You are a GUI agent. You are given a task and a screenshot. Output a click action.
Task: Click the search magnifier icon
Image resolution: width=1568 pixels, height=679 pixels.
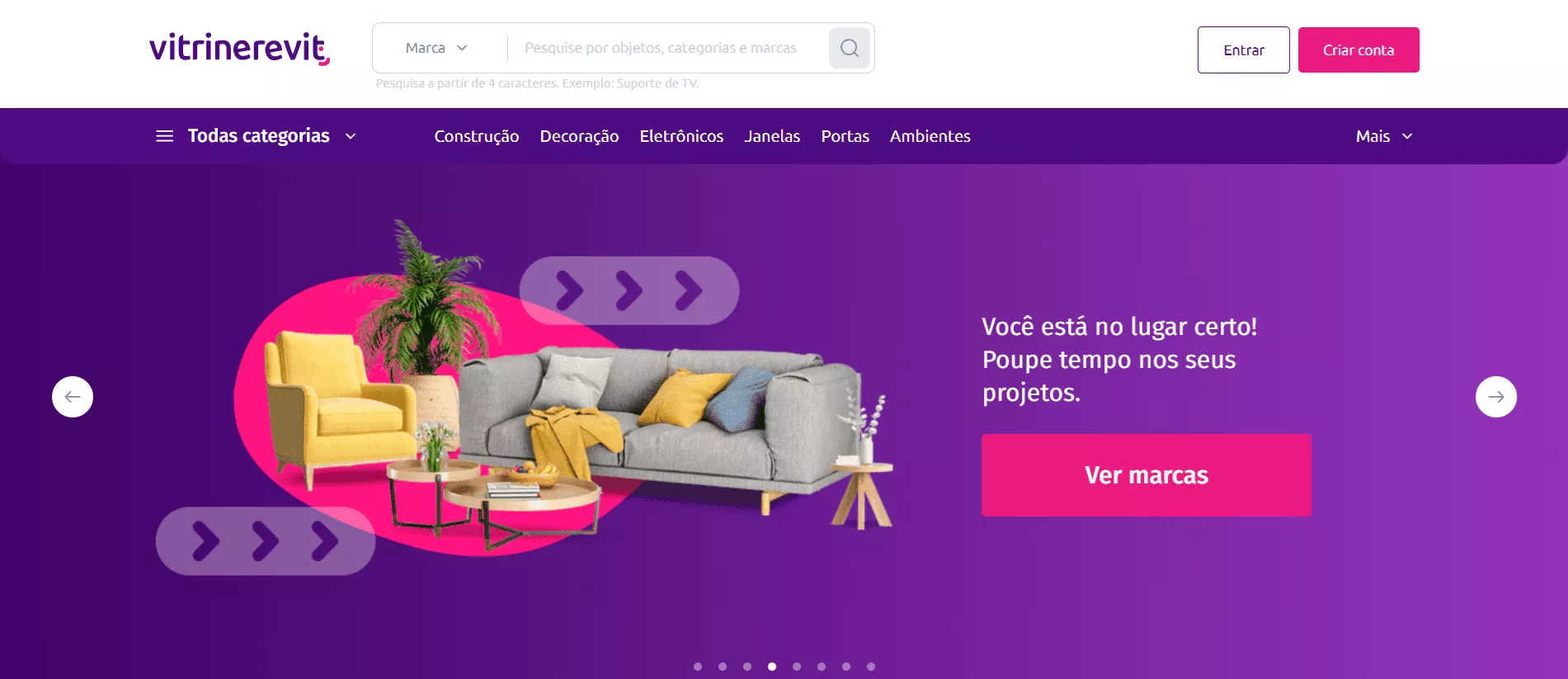click(x=850, y=48)
